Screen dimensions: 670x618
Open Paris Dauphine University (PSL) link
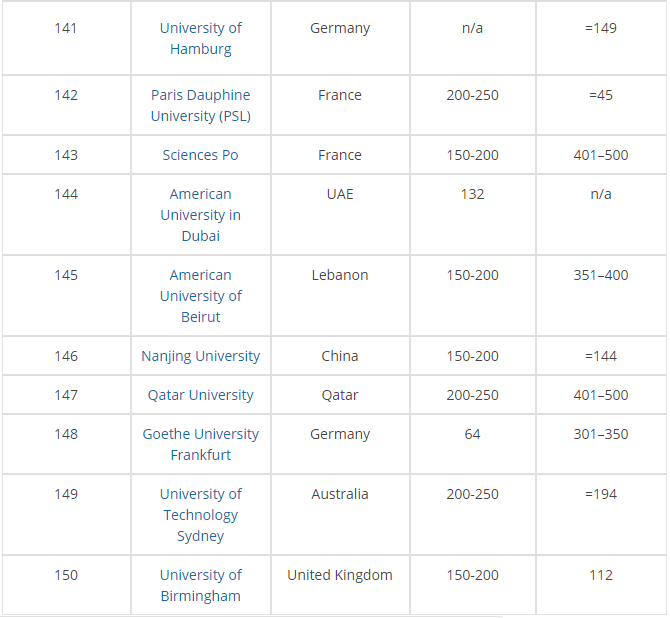(200, 105)
